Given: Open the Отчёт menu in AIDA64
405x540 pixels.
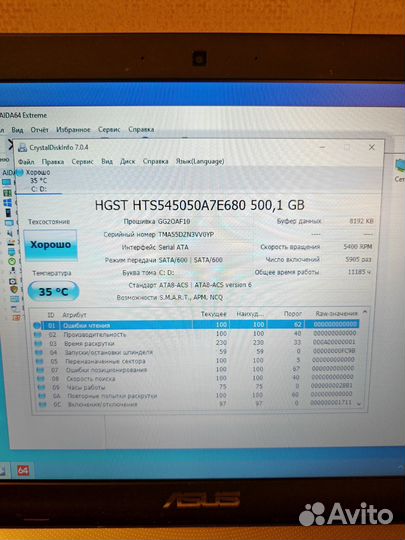Looking at the screenshot, I should tap(40, 130).
